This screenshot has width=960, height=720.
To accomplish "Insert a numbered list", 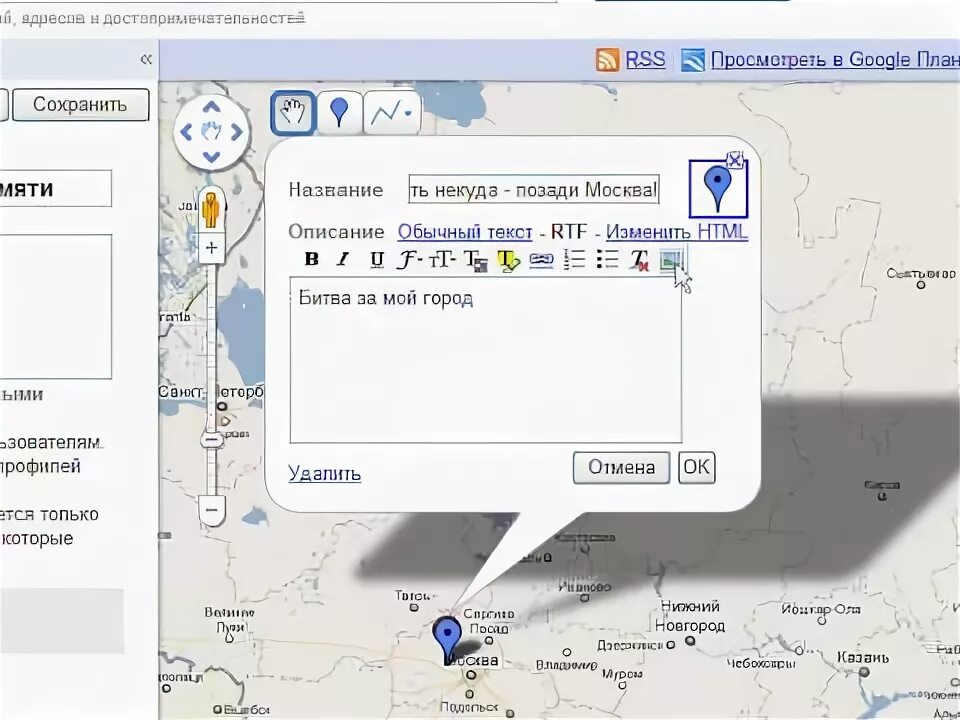I will pos(574,260).
